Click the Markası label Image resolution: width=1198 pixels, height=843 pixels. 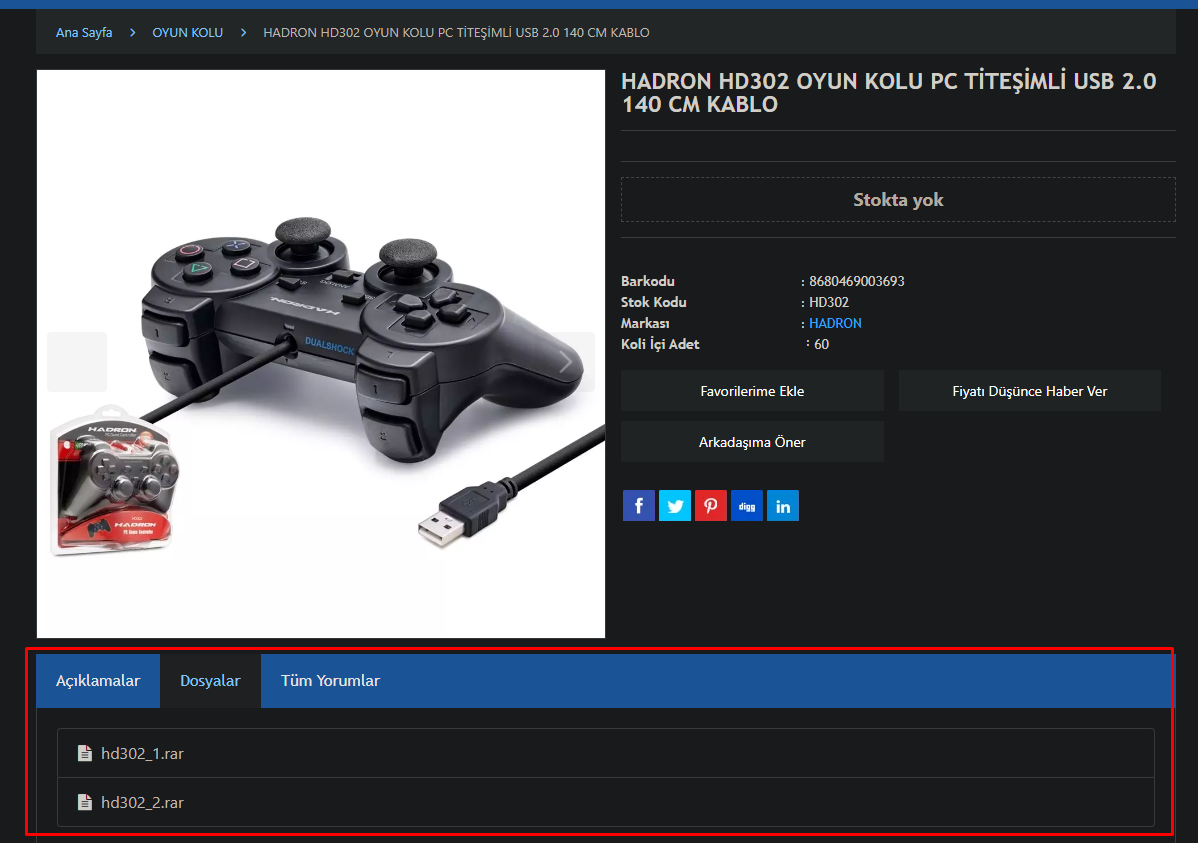[x=645, y=323]
